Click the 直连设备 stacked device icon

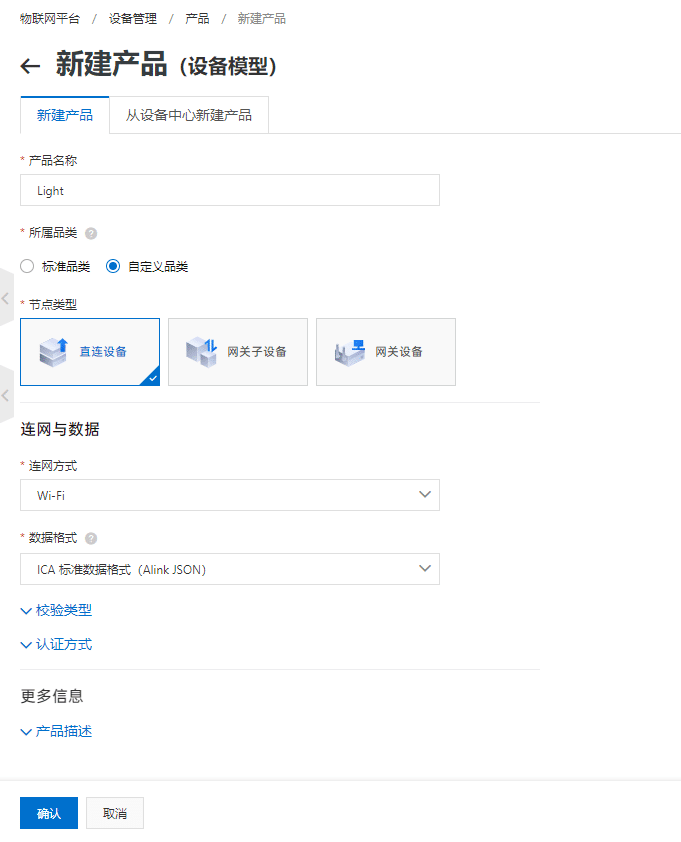pos(54,352)
